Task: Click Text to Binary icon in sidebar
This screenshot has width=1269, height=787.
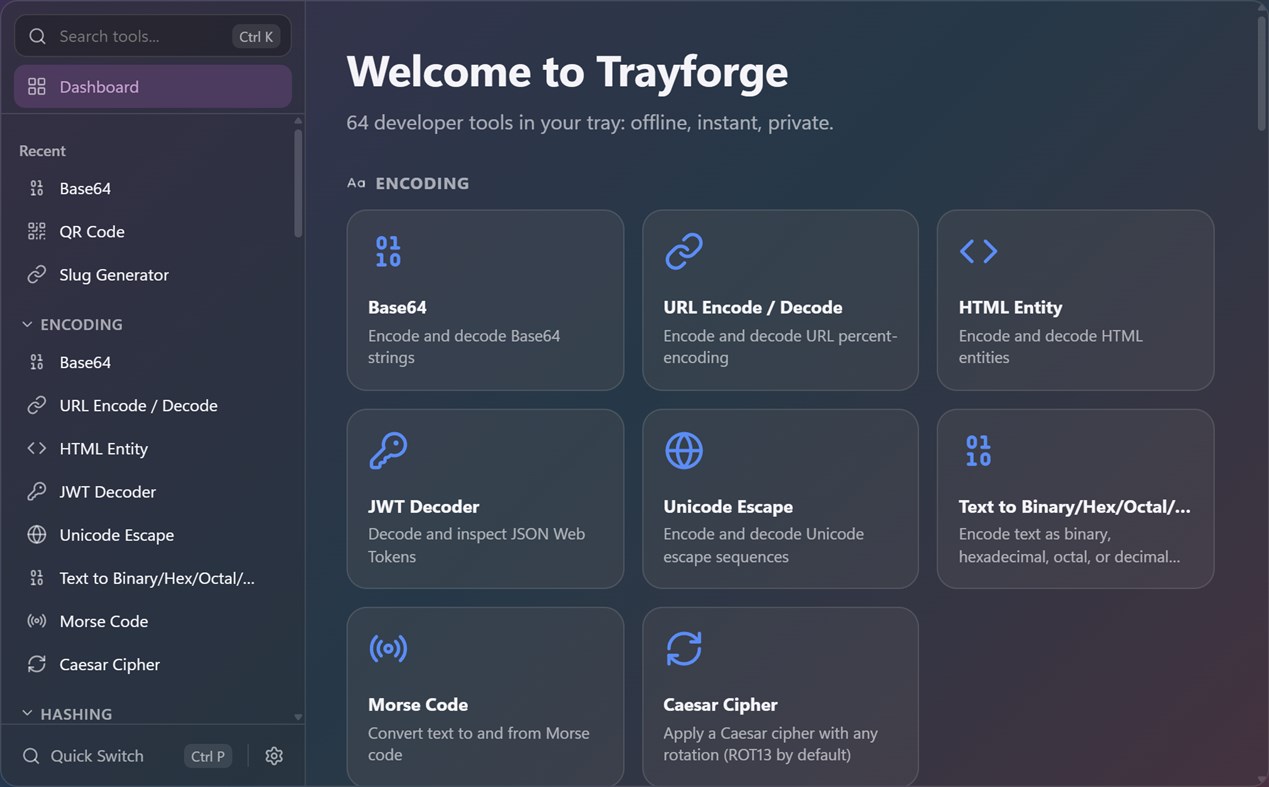Action: click(x=37, y=578)
